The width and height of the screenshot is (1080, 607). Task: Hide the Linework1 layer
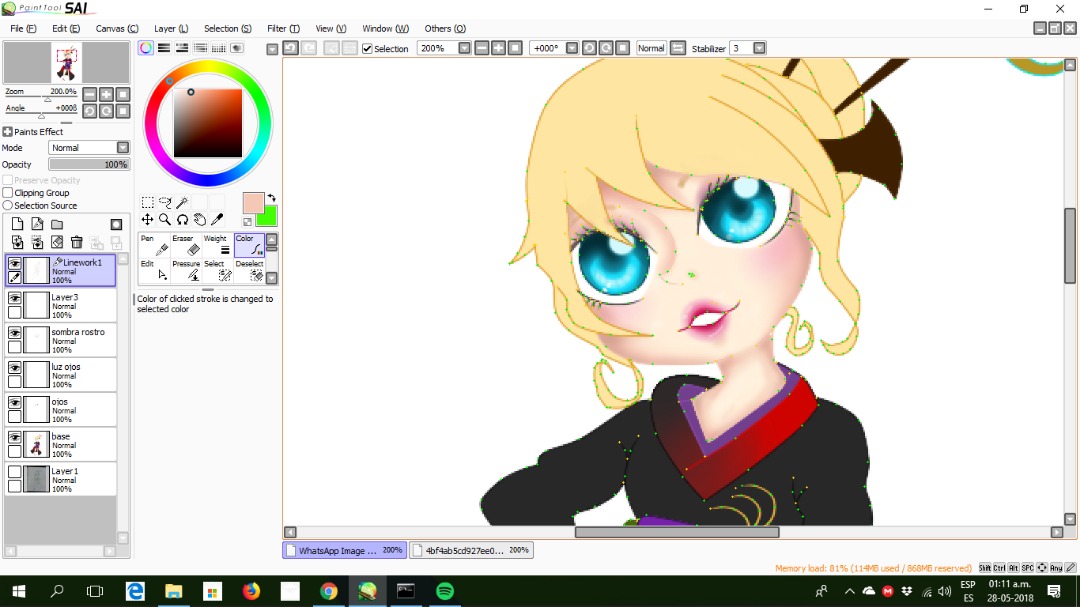coord(14,263)
